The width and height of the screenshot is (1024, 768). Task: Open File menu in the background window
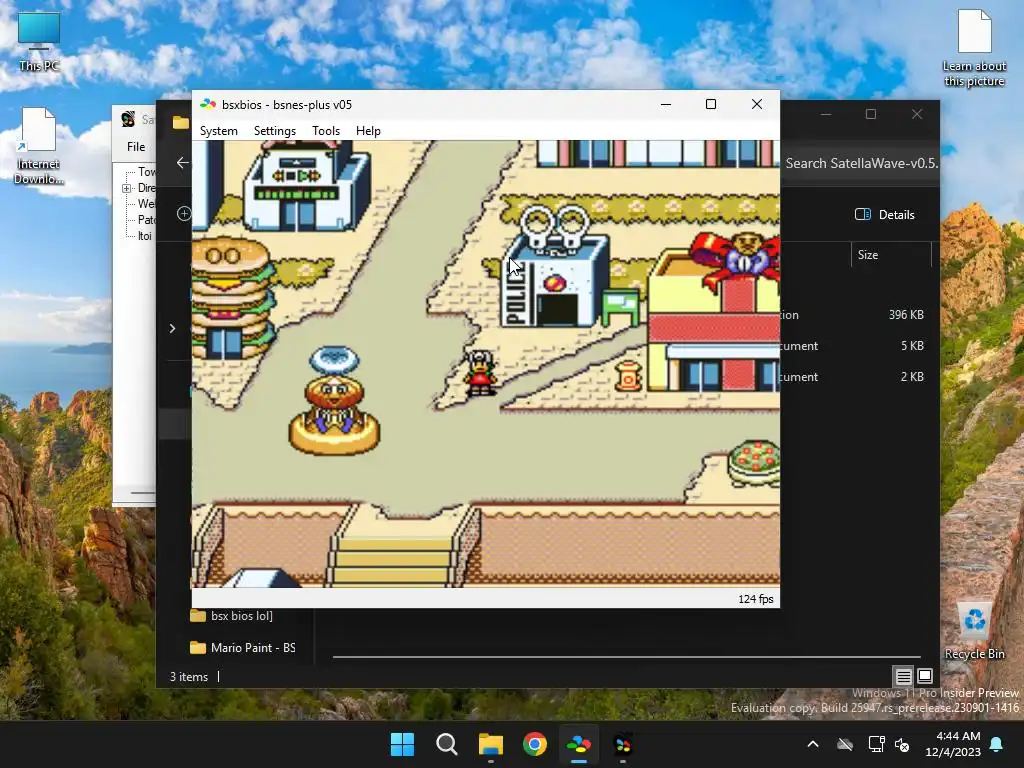136,147
